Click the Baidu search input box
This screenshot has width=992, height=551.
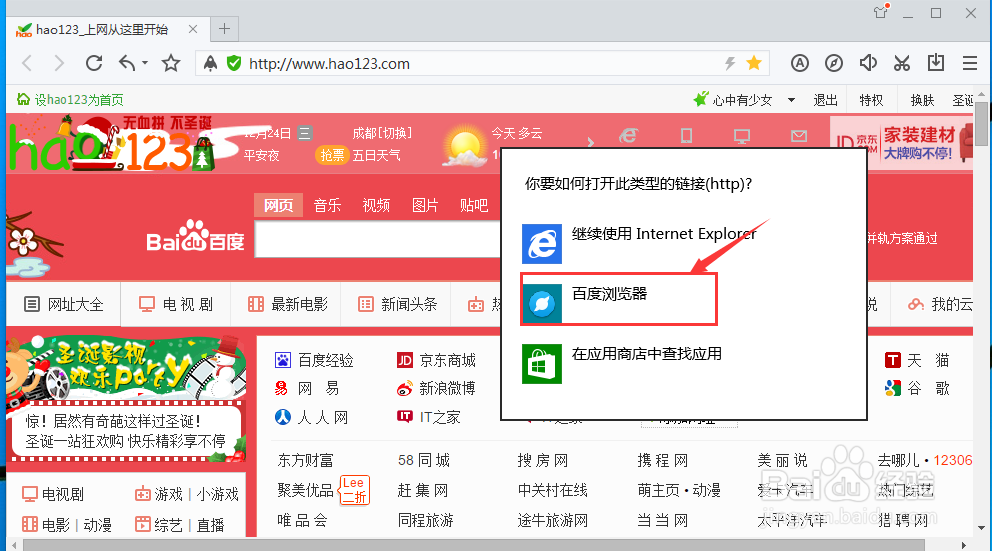378,238
